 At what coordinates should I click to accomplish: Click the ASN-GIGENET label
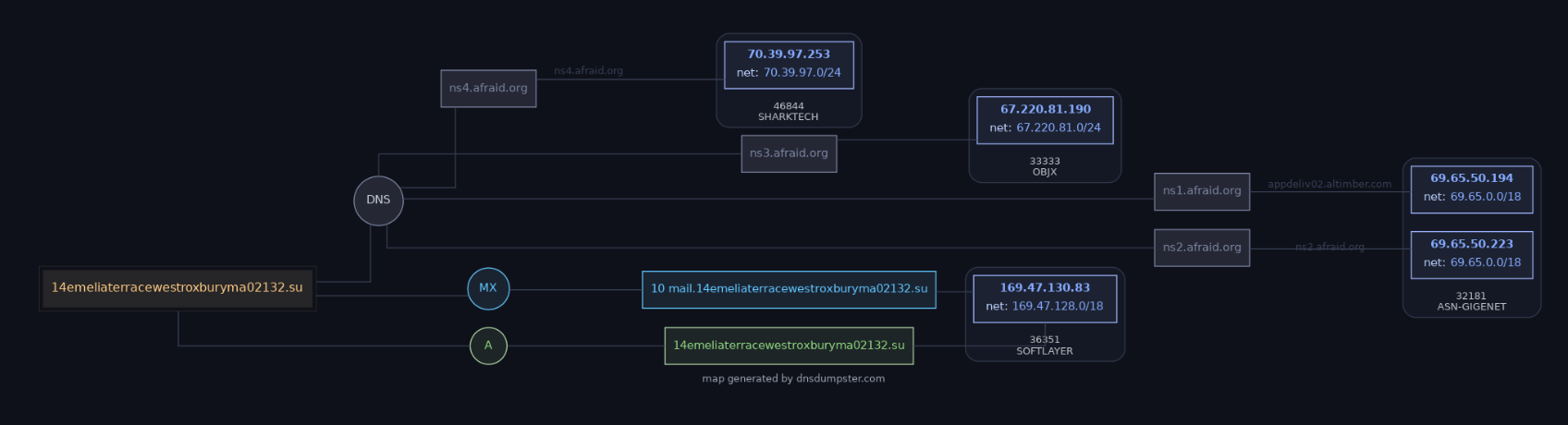(x=1471, y=307)
